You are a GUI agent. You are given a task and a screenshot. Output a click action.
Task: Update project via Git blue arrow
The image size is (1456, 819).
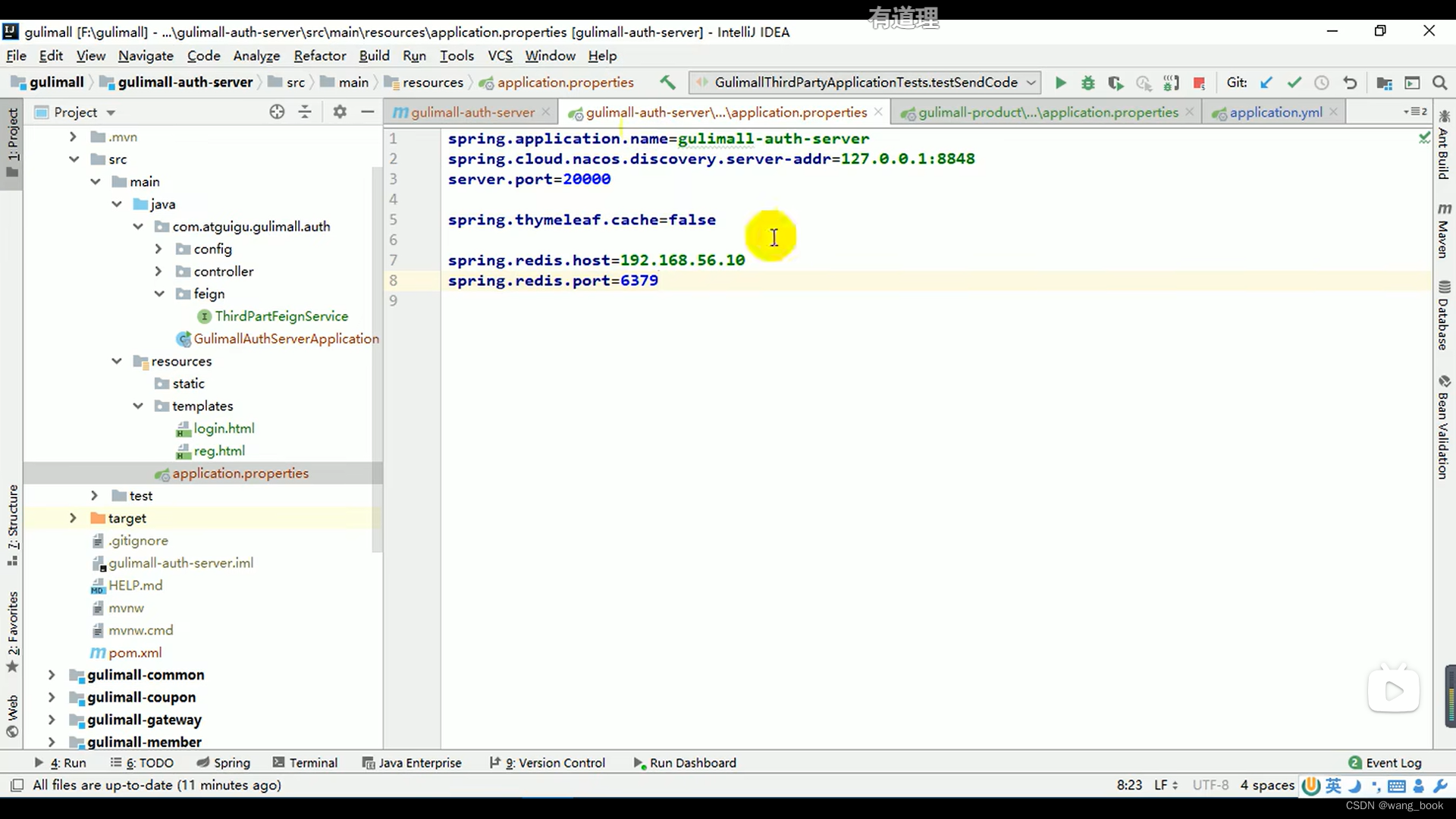coord(1266,83)
